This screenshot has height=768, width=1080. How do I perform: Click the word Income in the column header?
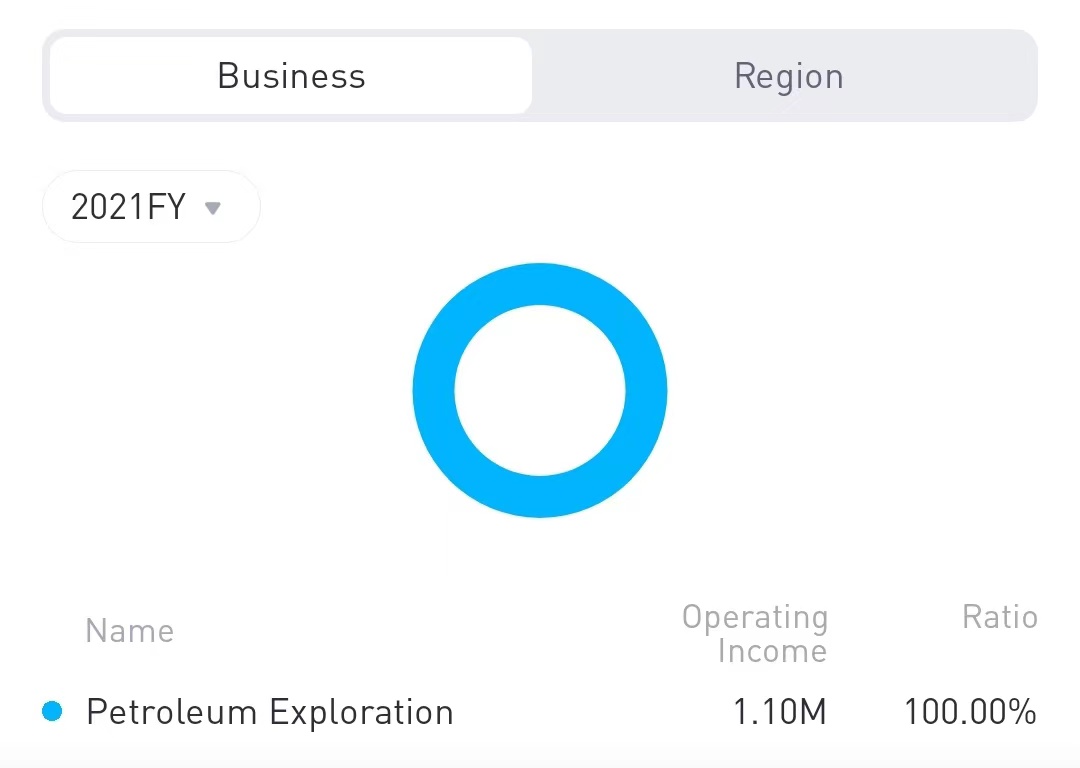coord(772,651)
